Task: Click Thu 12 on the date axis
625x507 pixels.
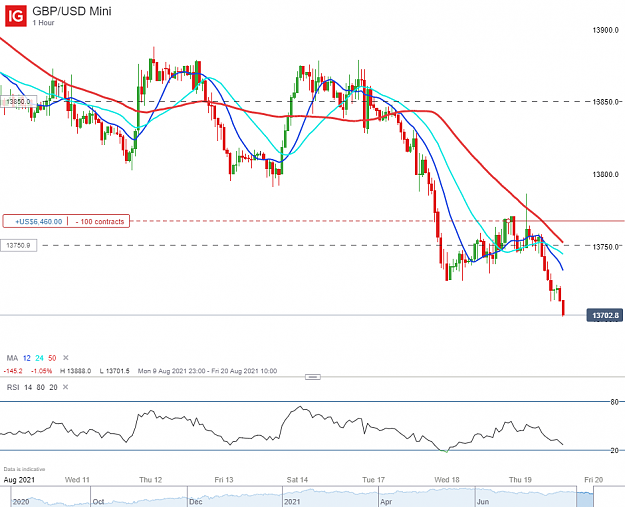Action: tap(151, 480)
